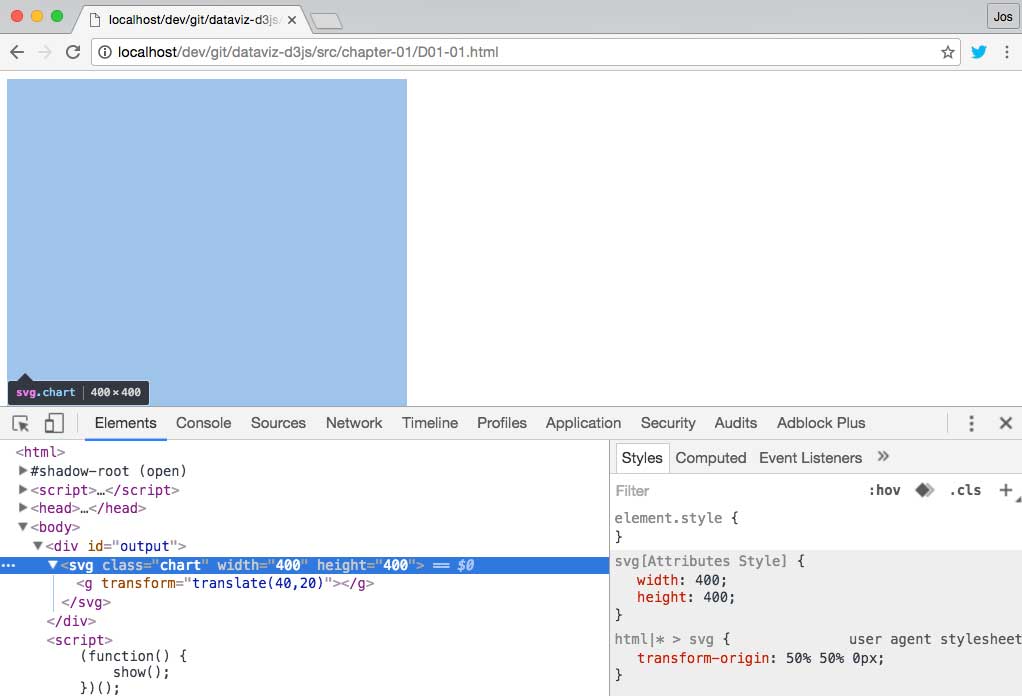Click the html|* > svg selector
The image size is (1022, 696).
[x=664, y=639]
